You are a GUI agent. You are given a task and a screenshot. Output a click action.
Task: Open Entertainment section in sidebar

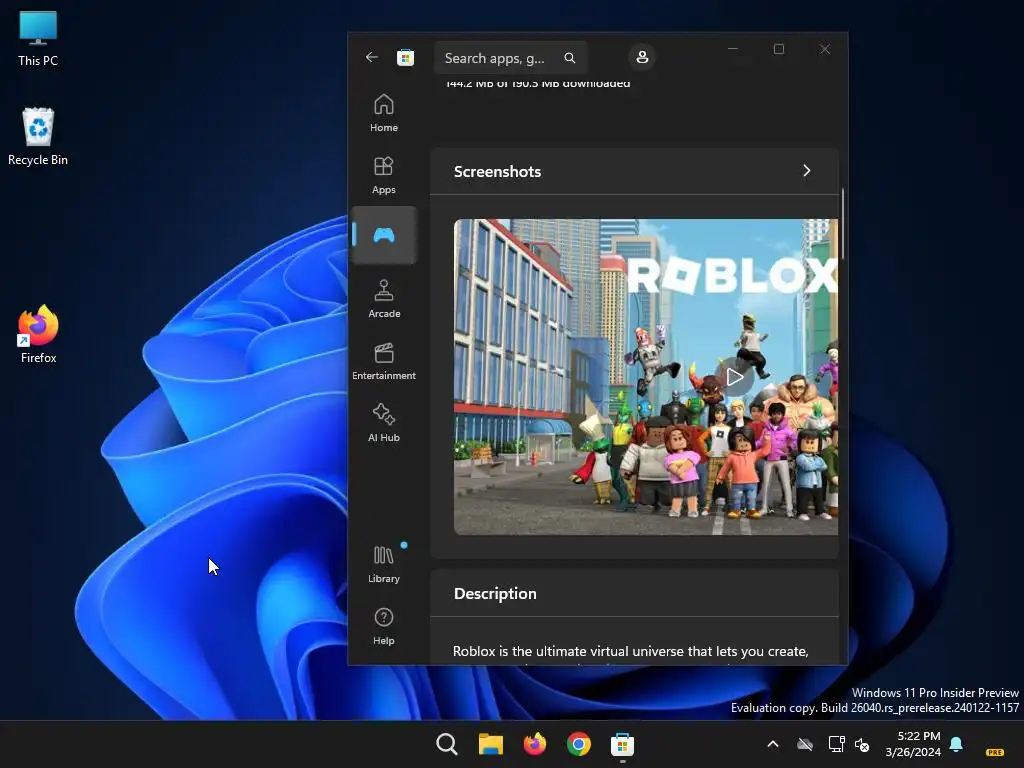[384, 361]
